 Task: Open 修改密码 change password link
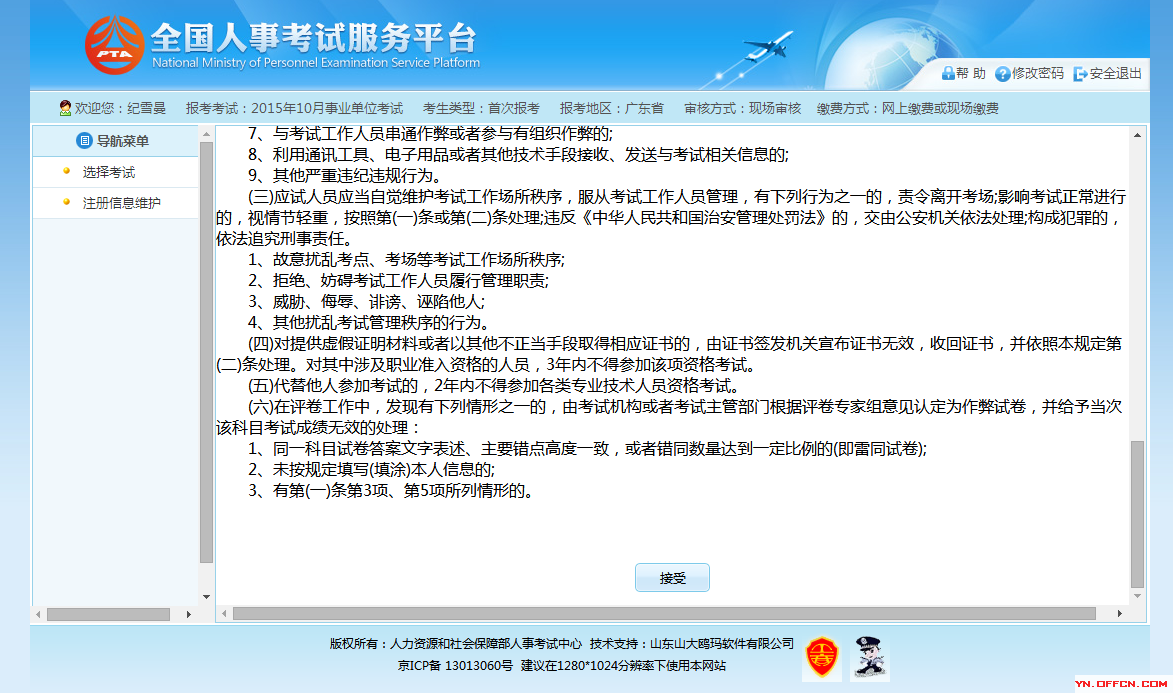pos(1038,73)
